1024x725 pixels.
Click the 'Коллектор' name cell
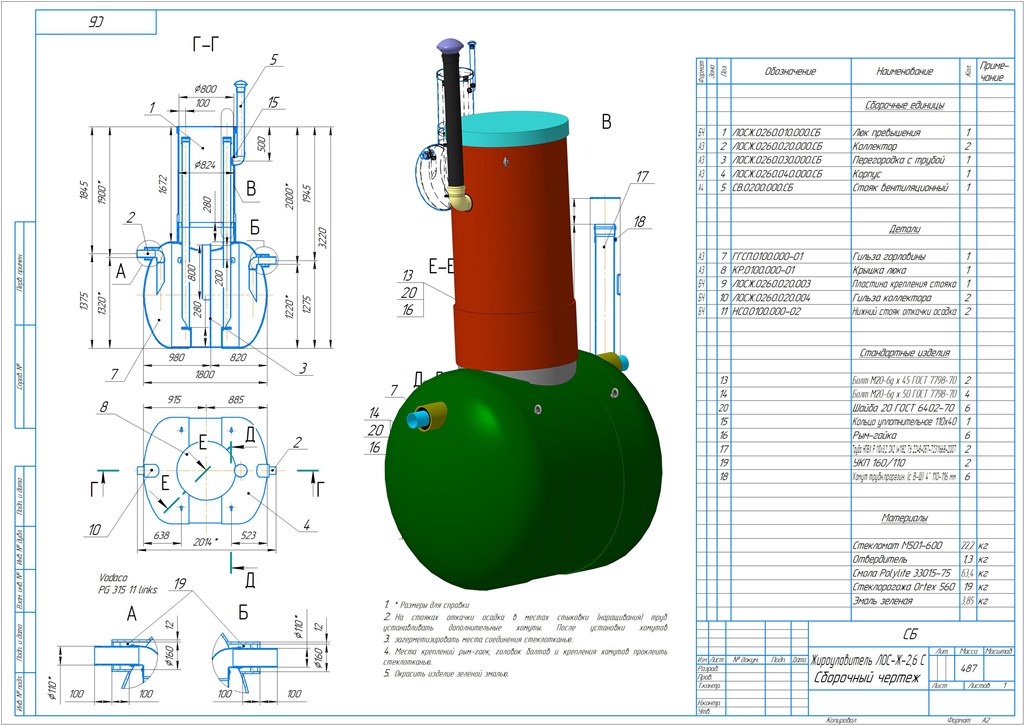tap(875, 146)
